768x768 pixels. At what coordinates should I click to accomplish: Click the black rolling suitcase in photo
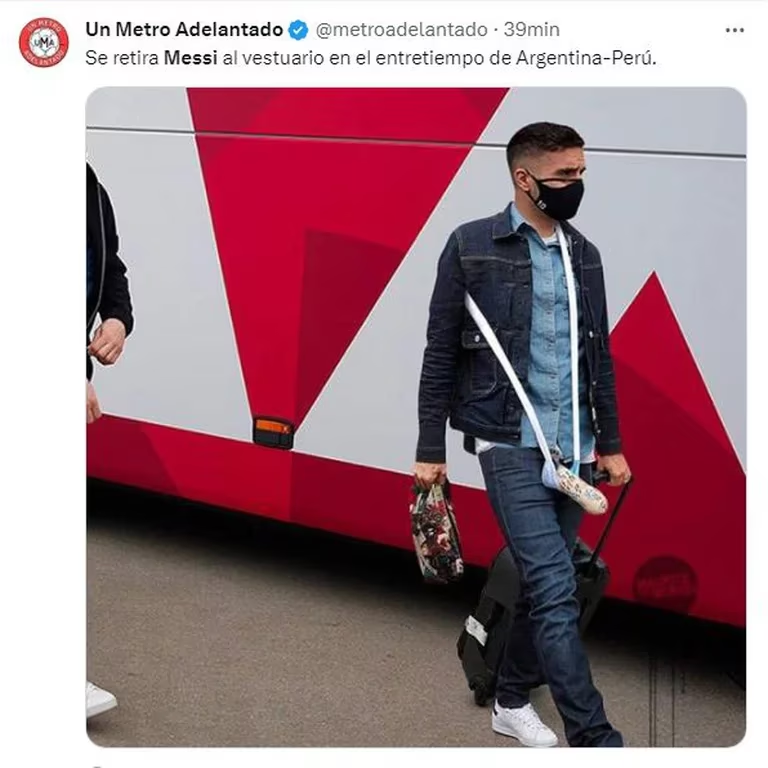pyautogui.click(x=534, y=617)
